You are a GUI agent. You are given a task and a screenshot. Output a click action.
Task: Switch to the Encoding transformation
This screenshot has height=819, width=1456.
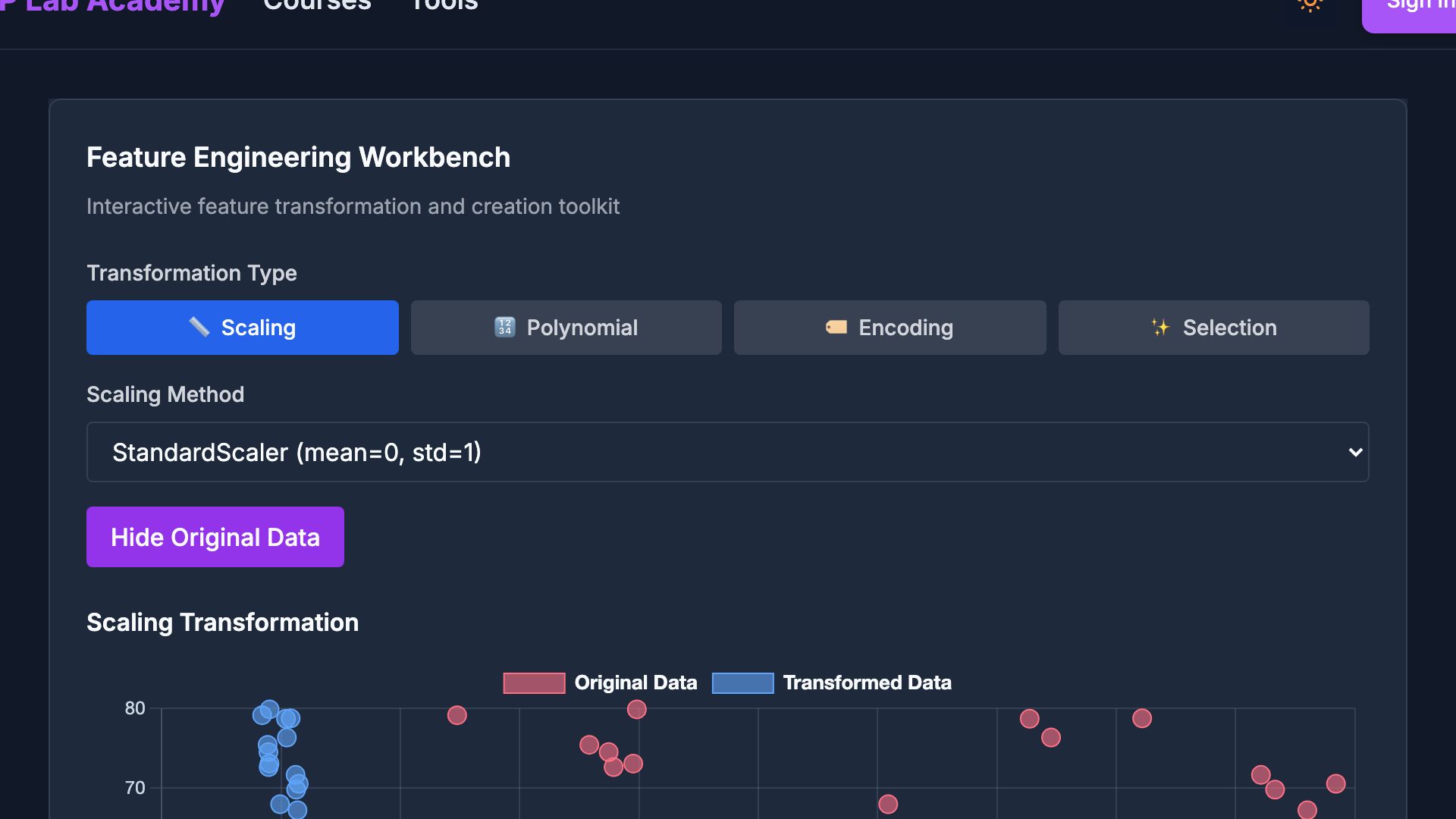[890, 328]
